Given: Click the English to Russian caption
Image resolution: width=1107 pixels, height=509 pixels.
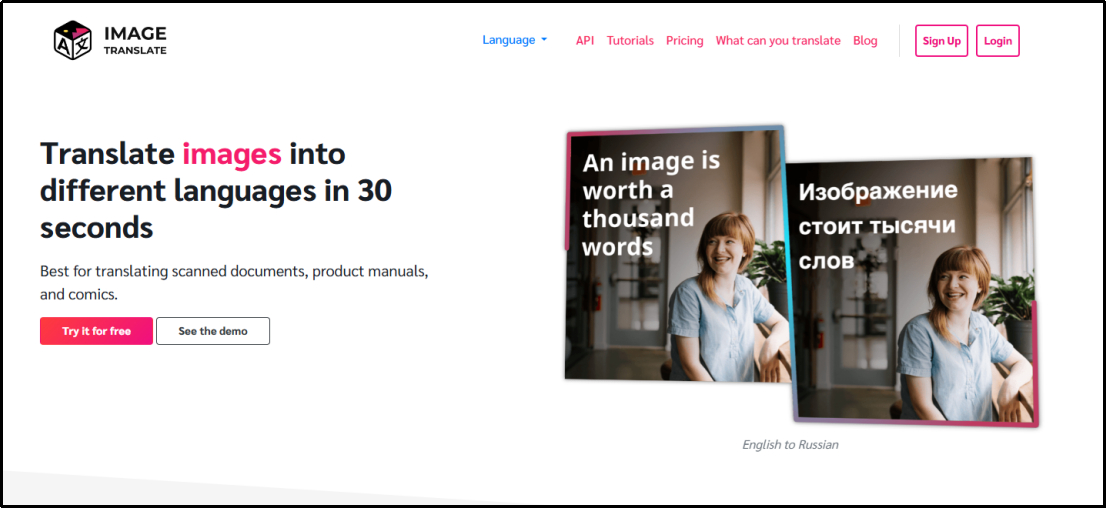Looking at the screenshot, I should (x=790, y=445).
